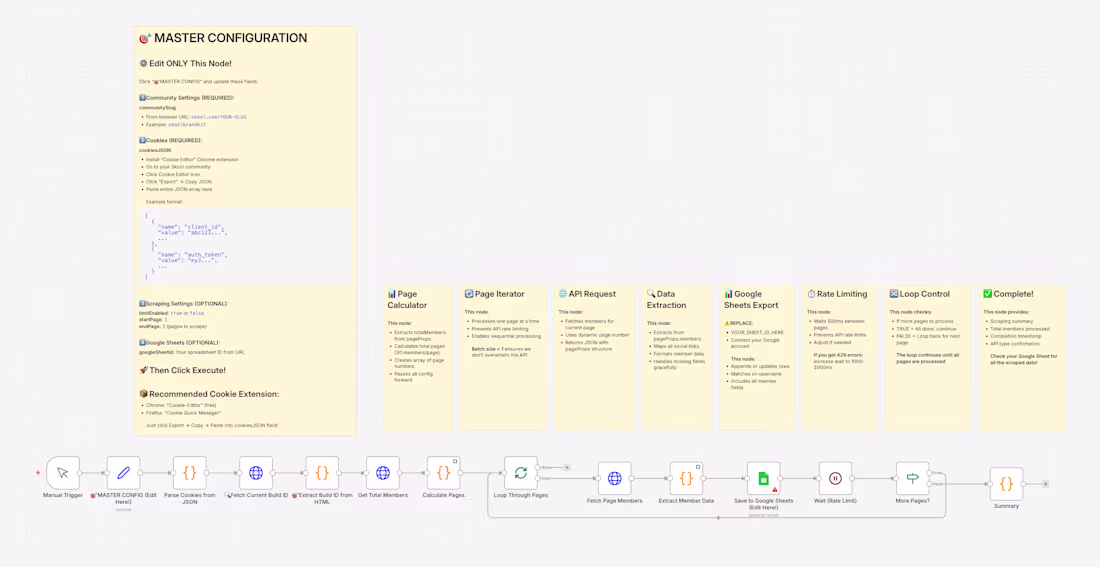Select the Page Iterator sticky note title

[494, 294]
